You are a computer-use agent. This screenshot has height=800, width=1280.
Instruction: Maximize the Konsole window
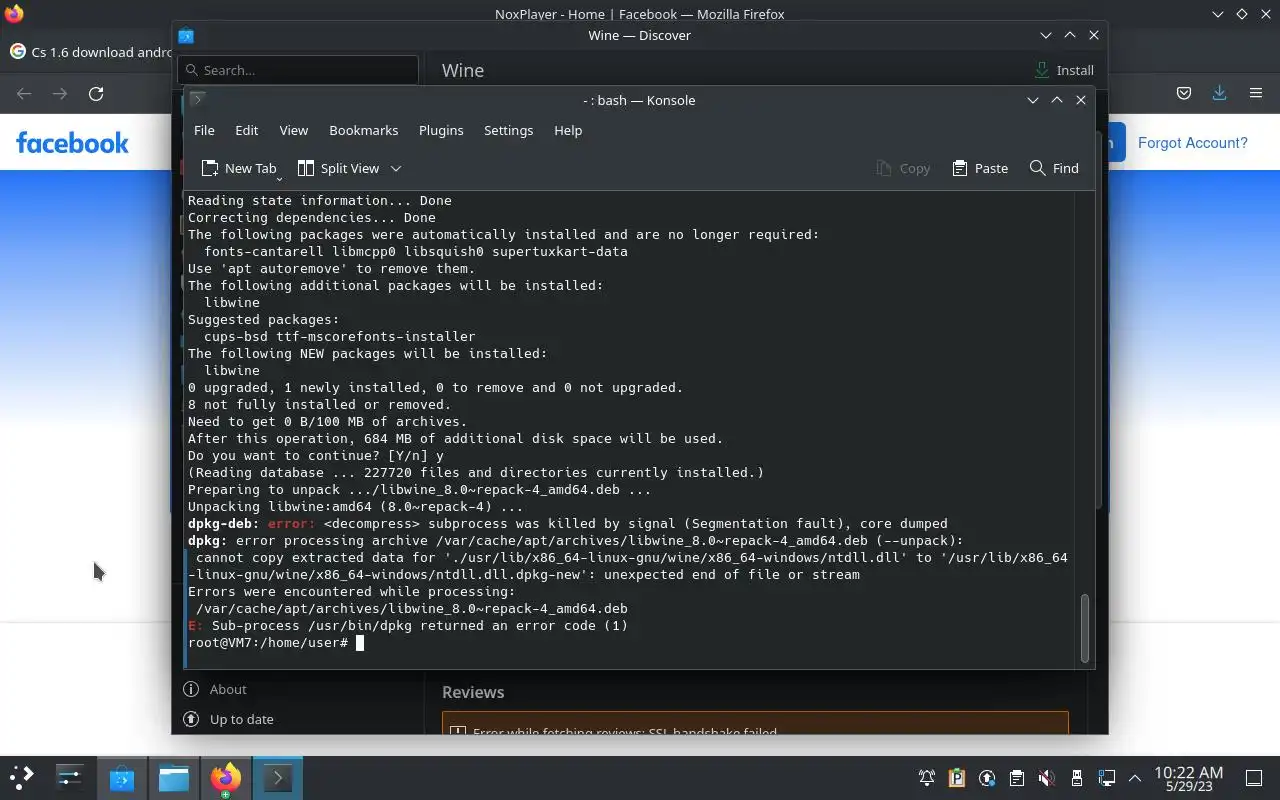(x=1057, y=100)
